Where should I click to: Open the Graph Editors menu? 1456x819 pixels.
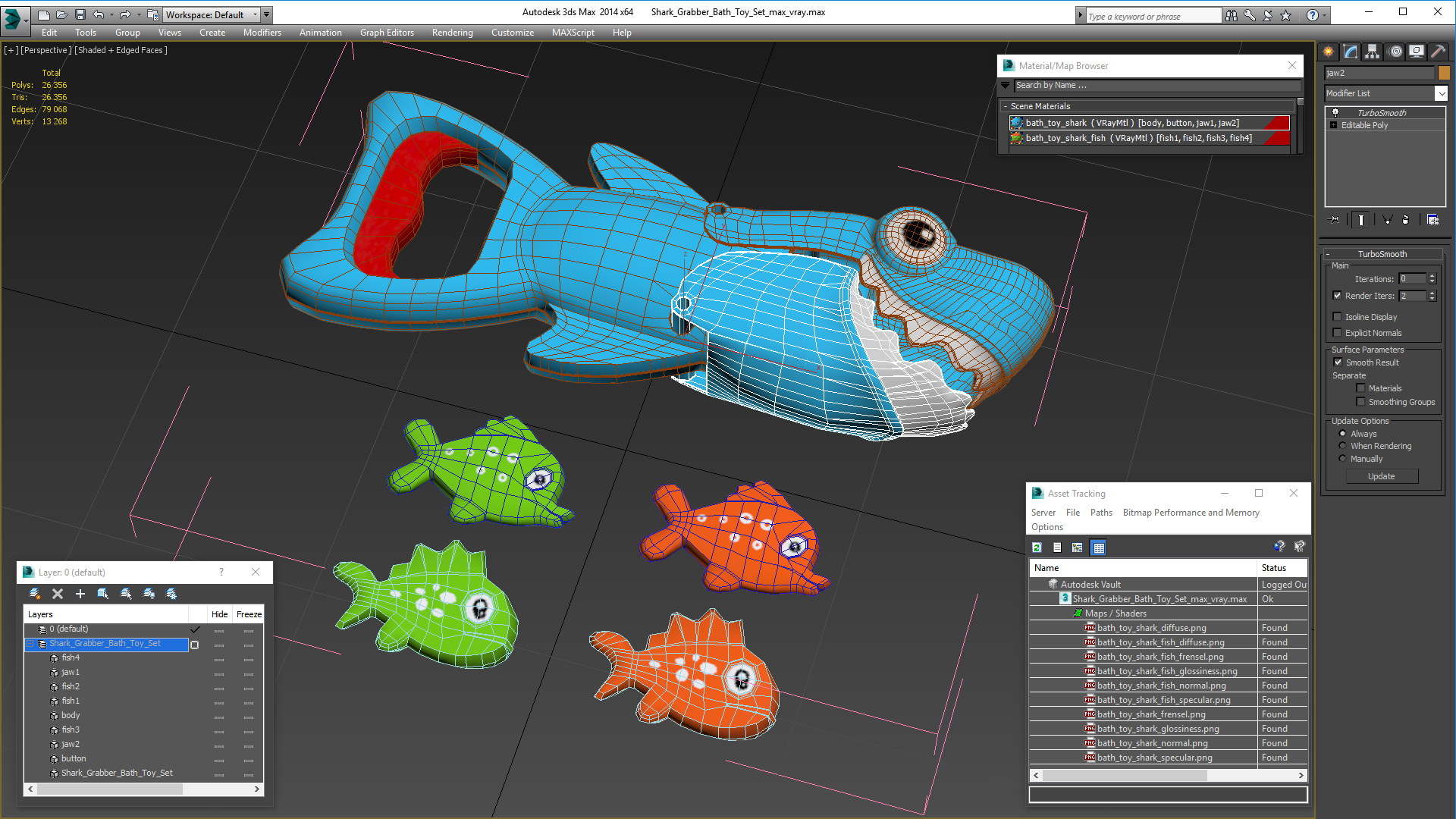tap(387, 33)
